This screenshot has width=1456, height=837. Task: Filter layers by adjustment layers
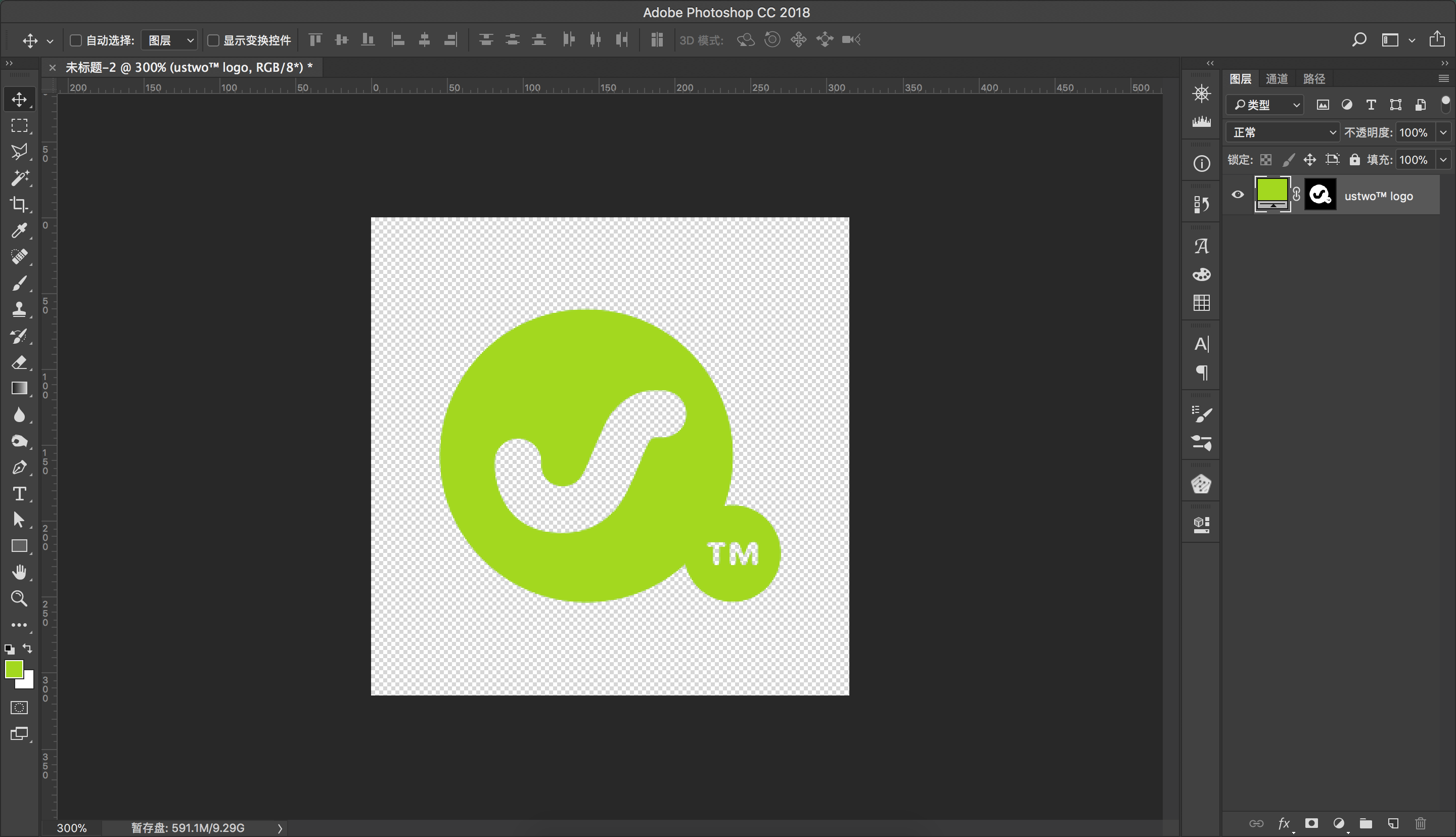[1346, 105]
